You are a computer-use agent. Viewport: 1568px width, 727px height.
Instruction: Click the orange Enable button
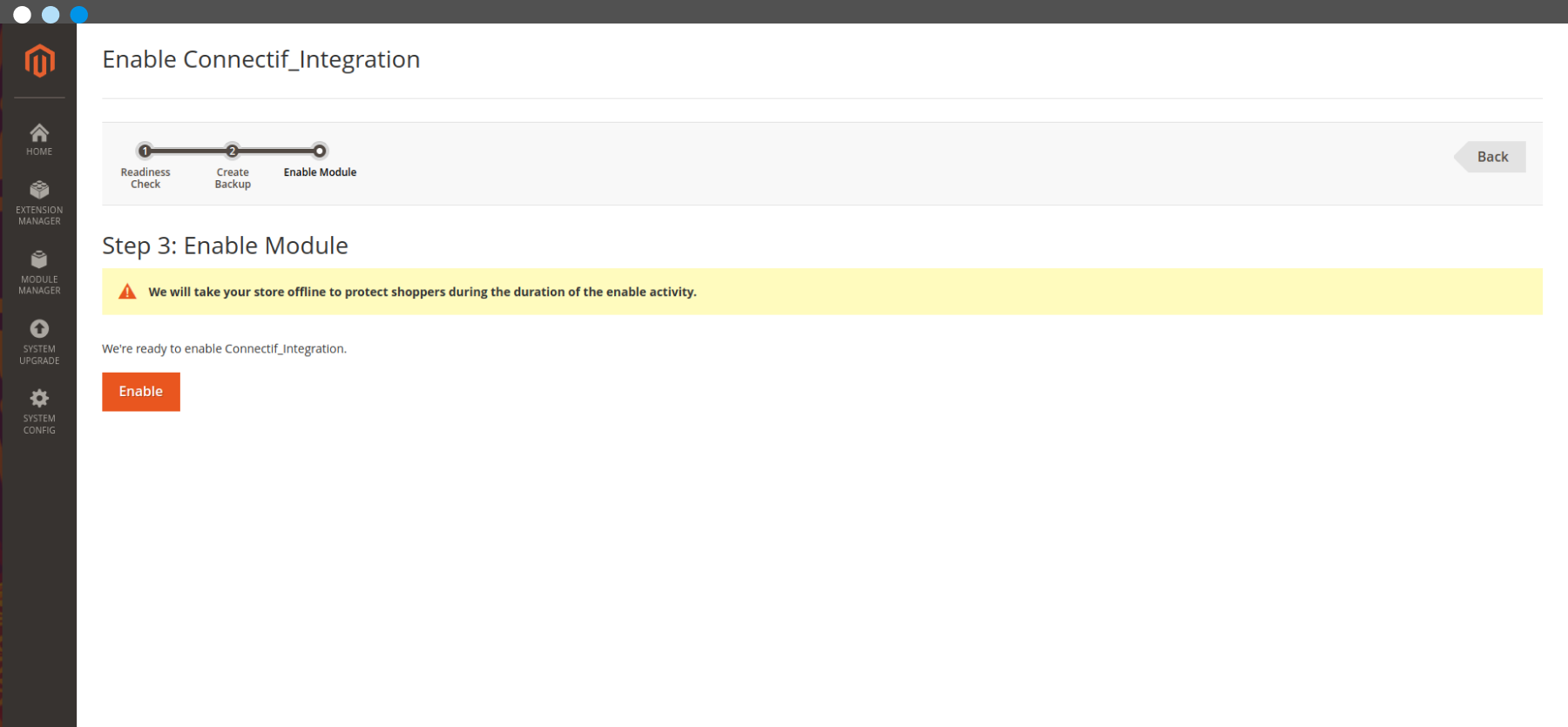141,392
